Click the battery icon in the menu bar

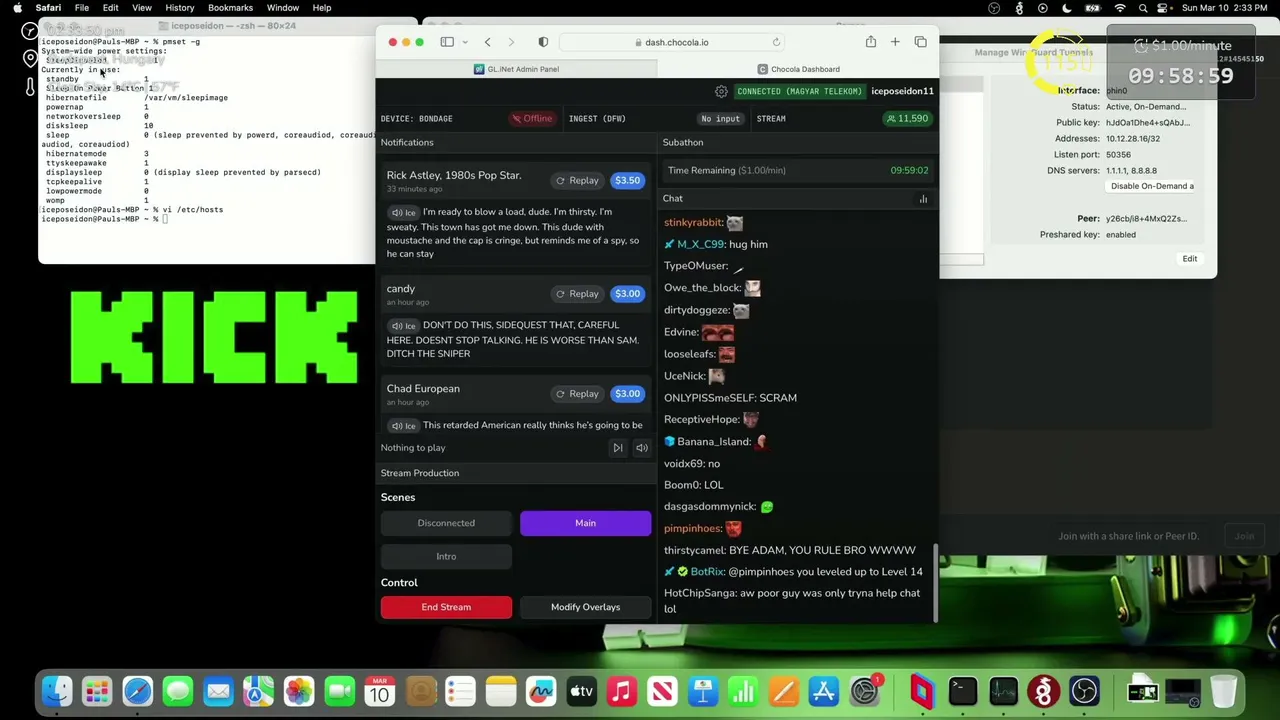(x=1092, y=8)
